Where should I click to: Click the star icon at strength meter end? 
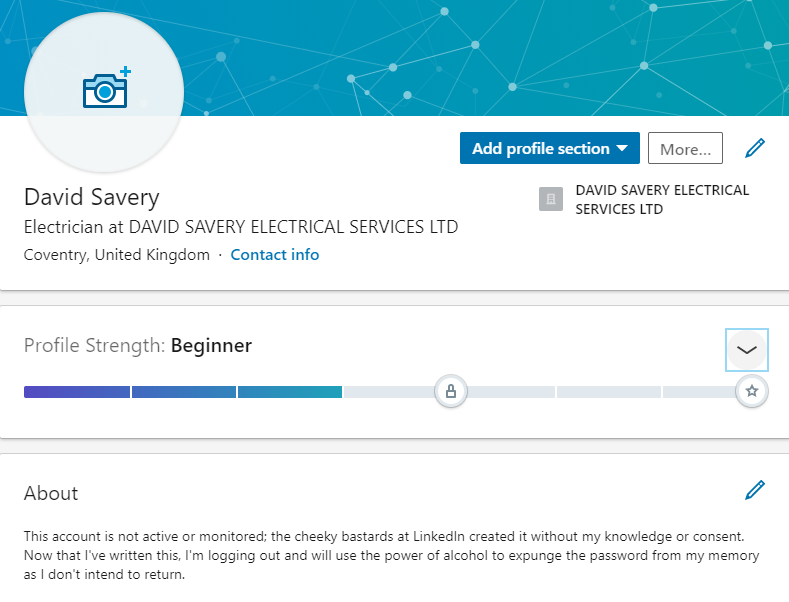coord(752,391)
